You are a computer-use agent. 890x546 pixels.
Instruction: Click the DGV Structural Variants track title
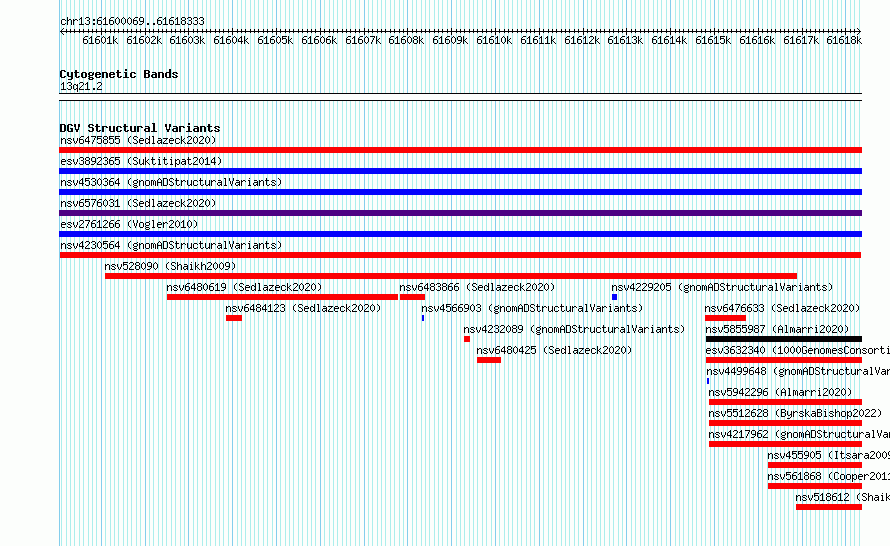point(140,128)
